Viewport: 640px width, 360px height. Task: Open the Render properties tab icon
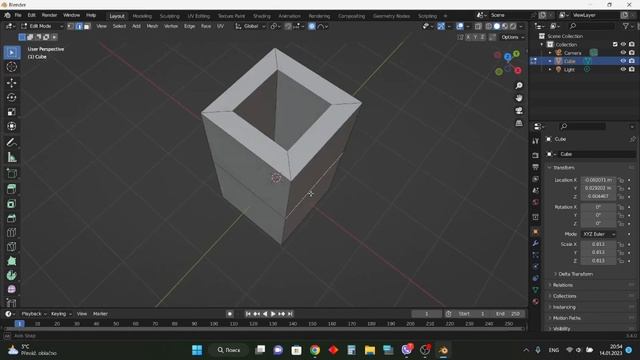tap(536, 156)
